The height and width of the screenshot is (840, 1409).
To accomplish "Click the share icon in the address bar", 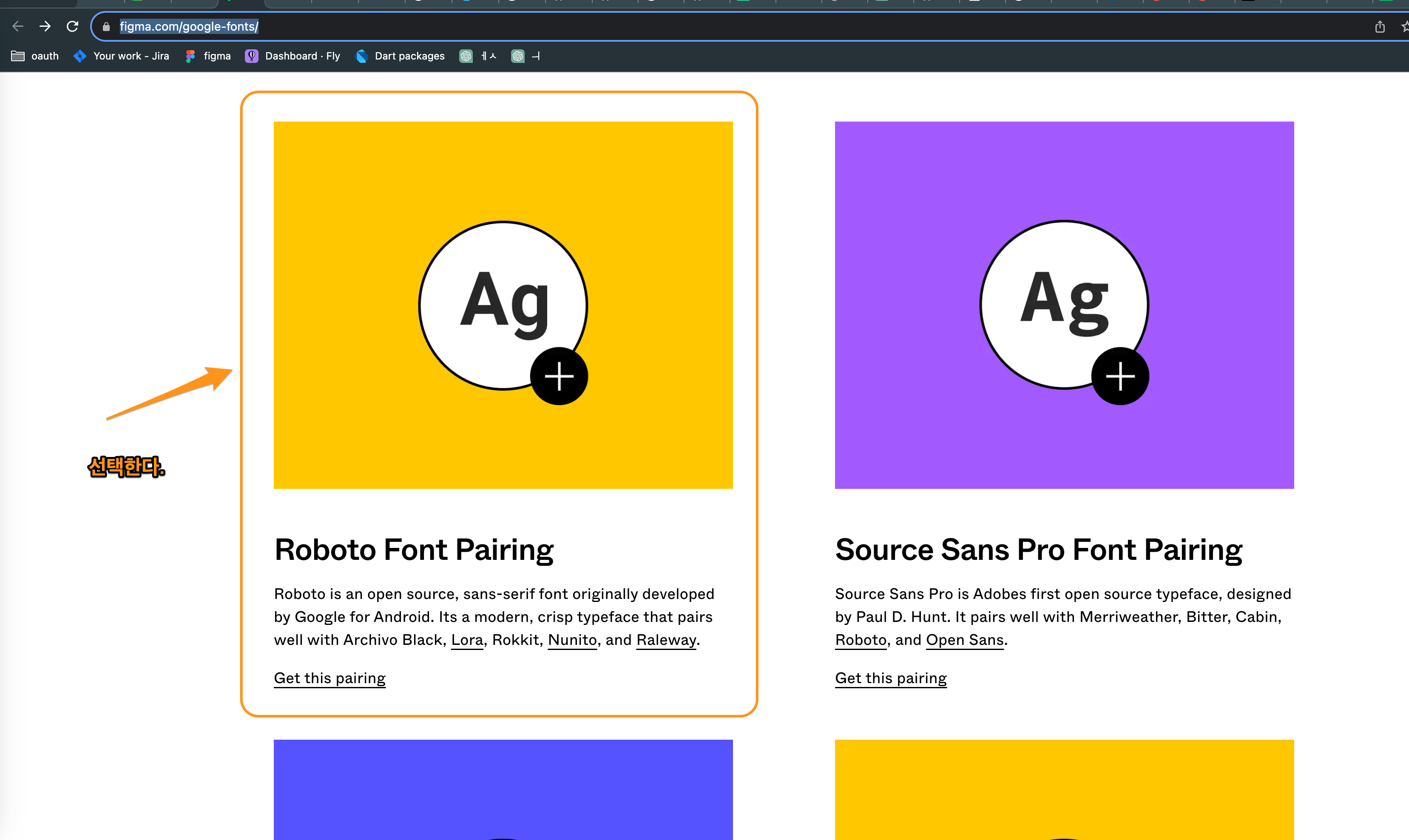I will coord(1380,27).
